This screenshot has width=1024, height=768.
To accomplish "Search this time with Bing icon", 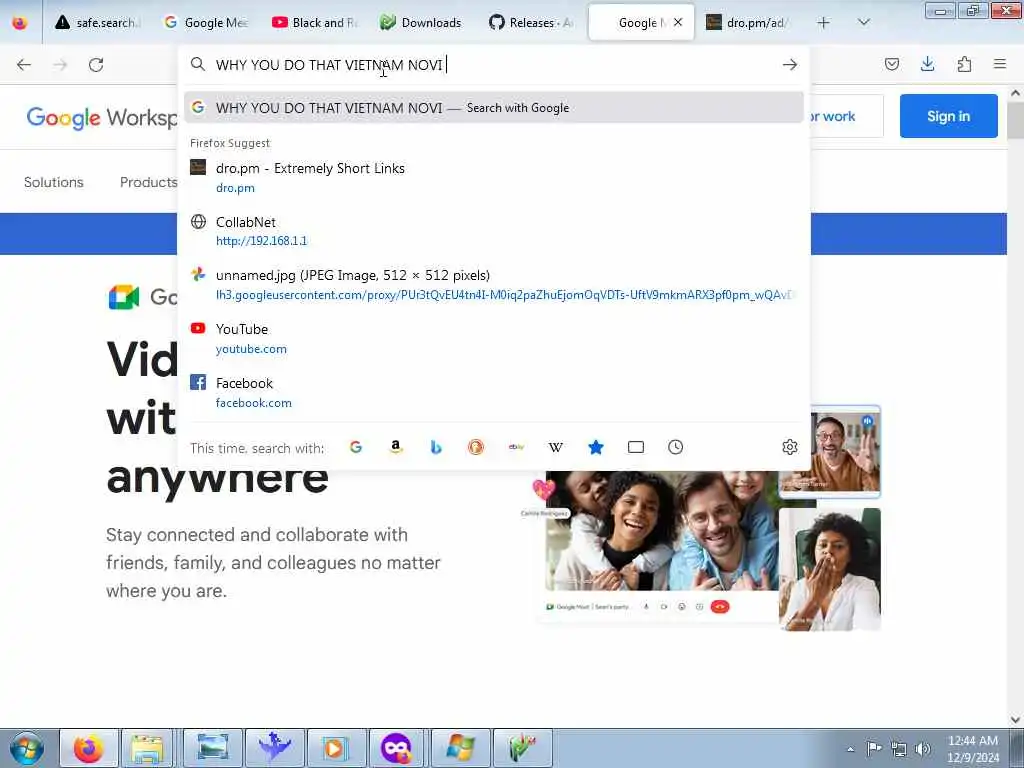I will point(436,447).
